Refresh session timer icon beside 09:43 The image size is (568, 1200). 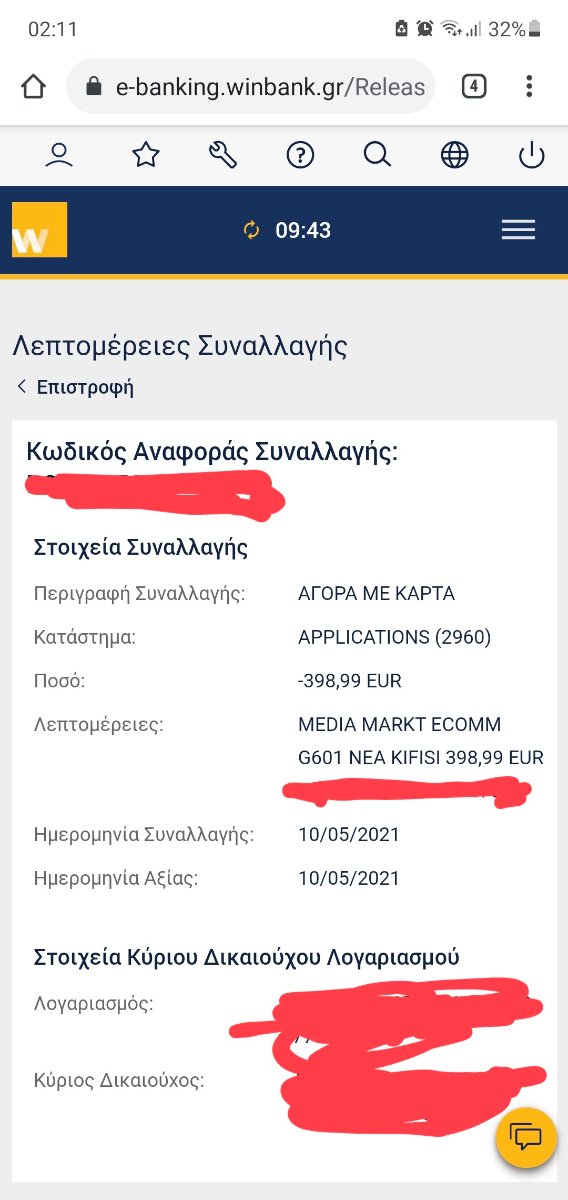click(x=251, y=231)
